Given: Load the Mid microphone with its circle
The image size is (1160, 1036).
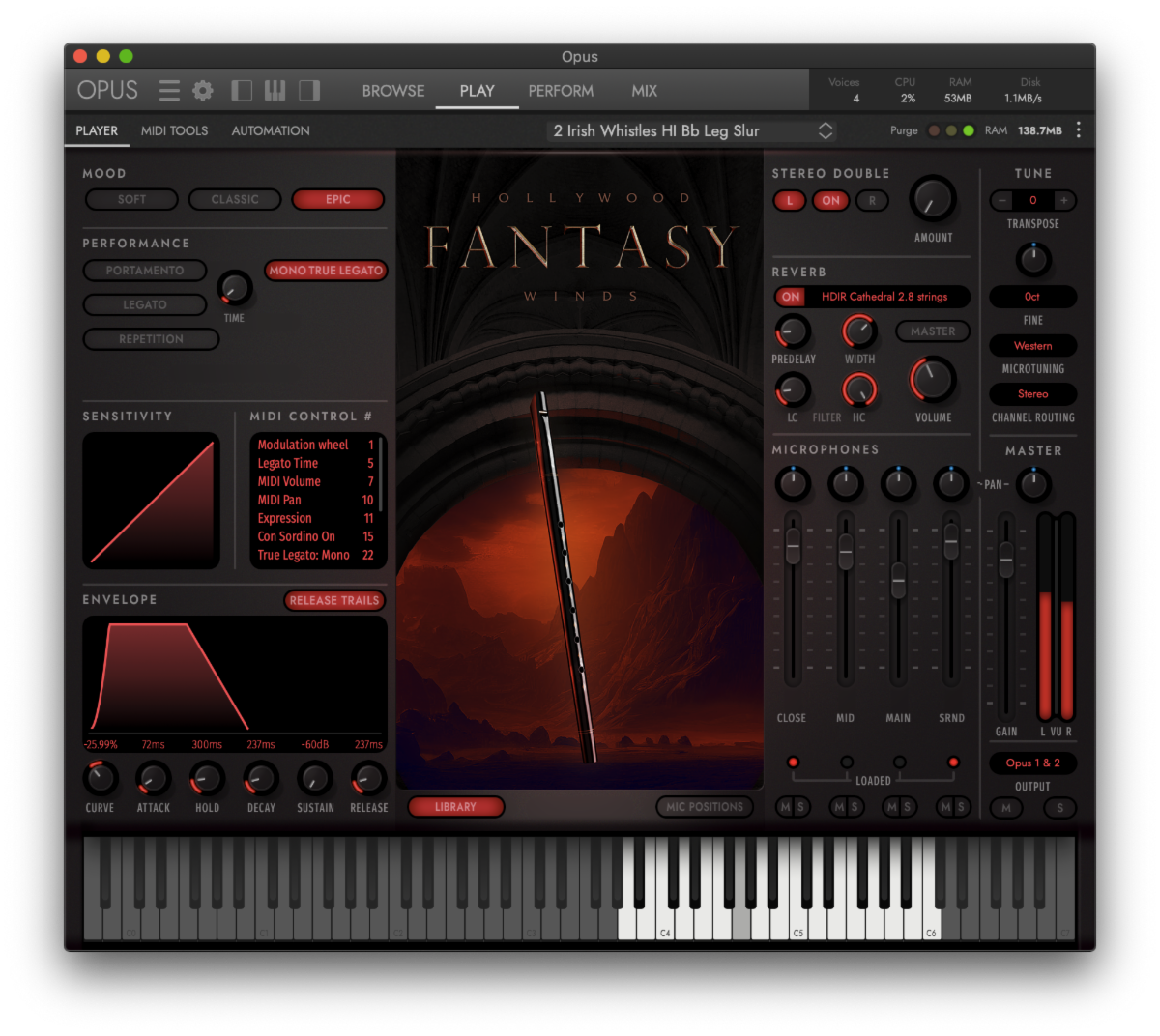Looking at the screenshot, I should click(847, 763).
